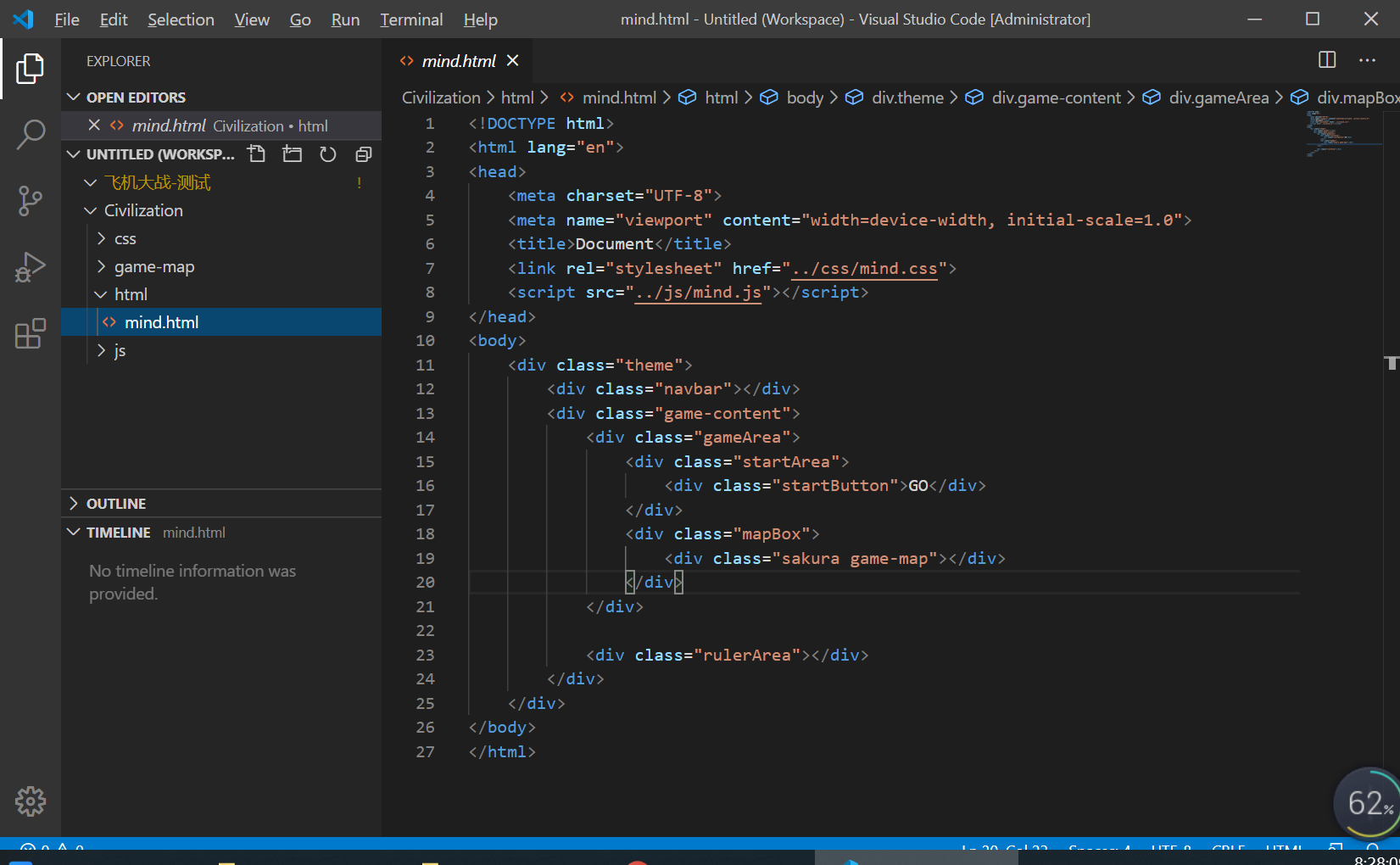Open the Selection menu
Viewport: 1400px width, 865px height.
[181, 20]
